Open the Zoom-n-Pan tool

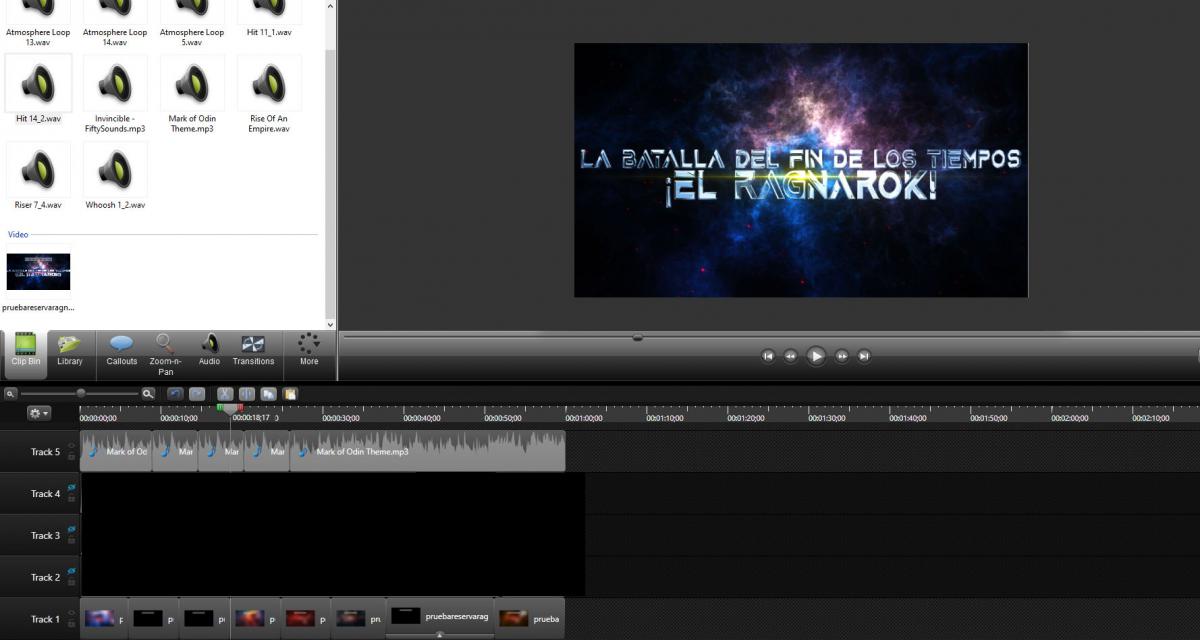[x=165, y=353]
